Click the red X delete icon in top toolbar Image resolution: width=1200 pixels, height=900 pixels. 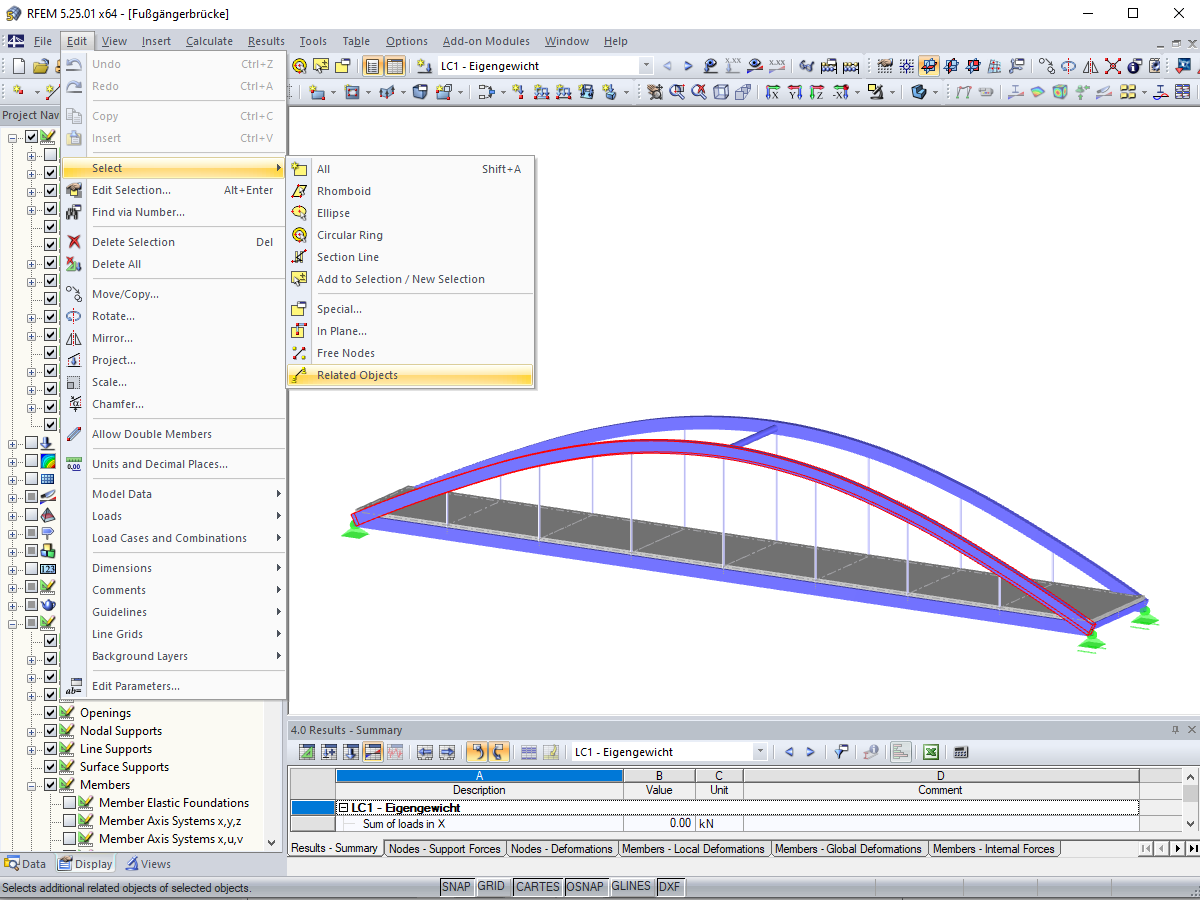(x=1112, y=66)
